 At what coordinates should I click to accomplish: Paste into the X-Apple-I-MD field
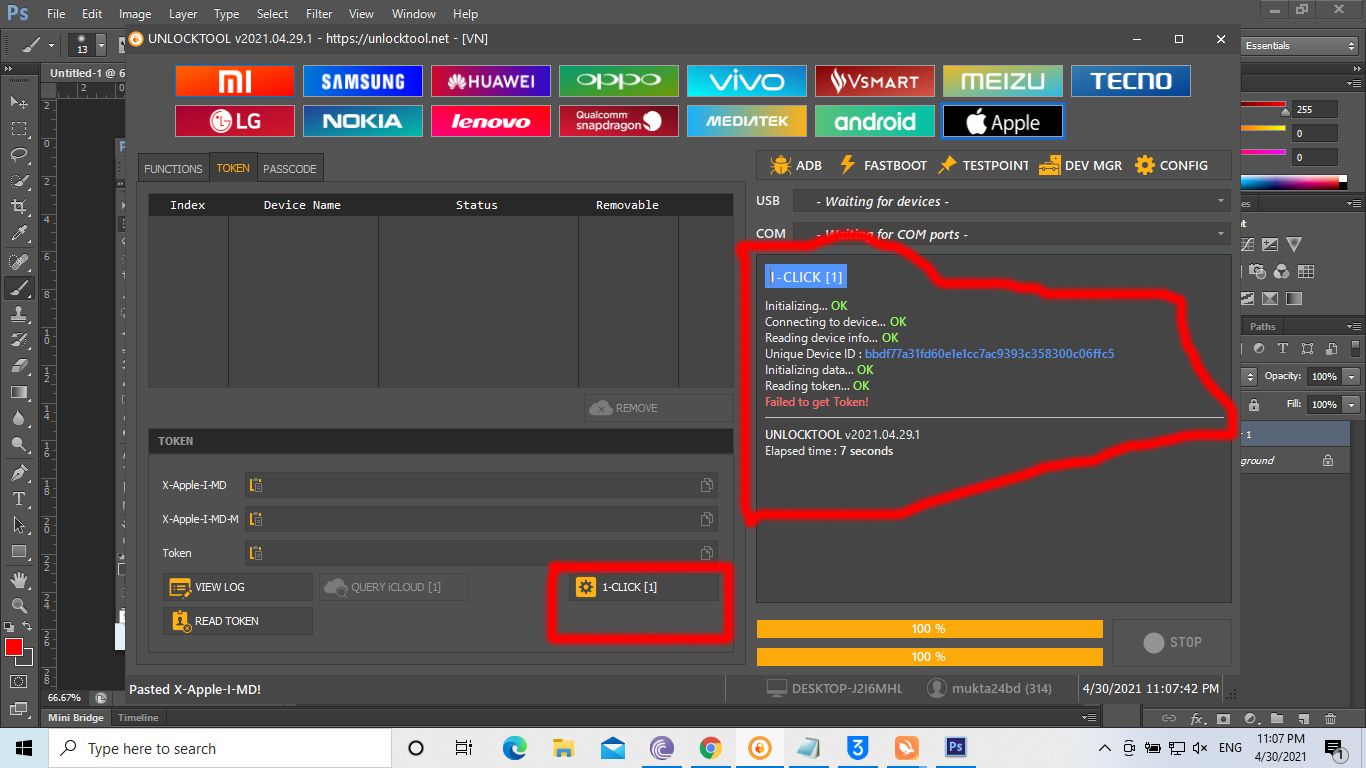click(x=256, y=485)
